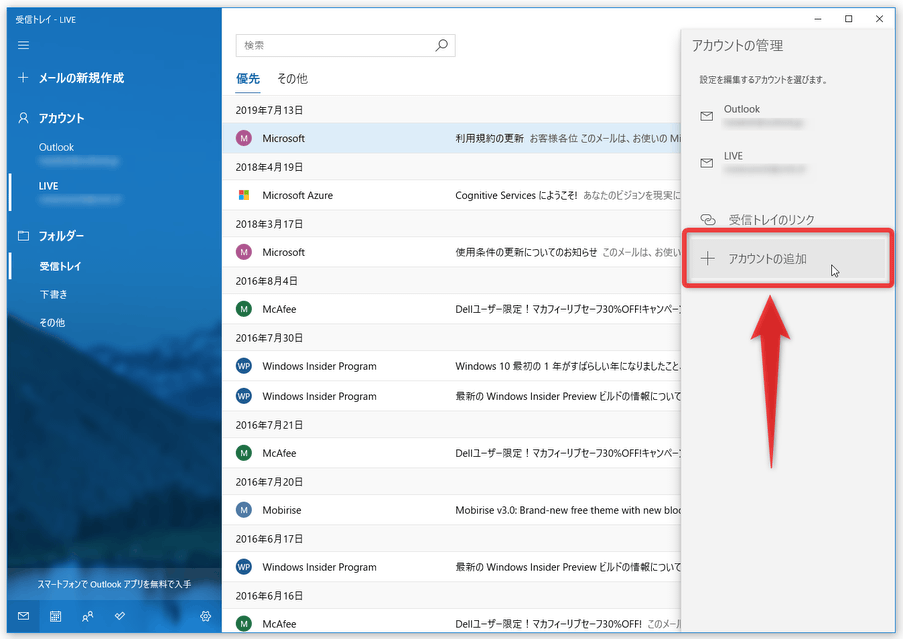This screenshot has width=903, height=639.
Task: Click アカウントの追加 button
Action: [x=788, y=258]
